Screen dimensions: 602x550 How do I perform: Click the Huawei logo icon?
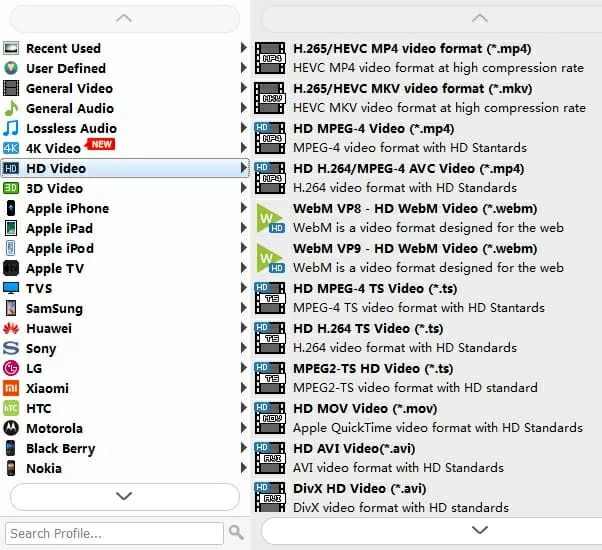point(11,328)
